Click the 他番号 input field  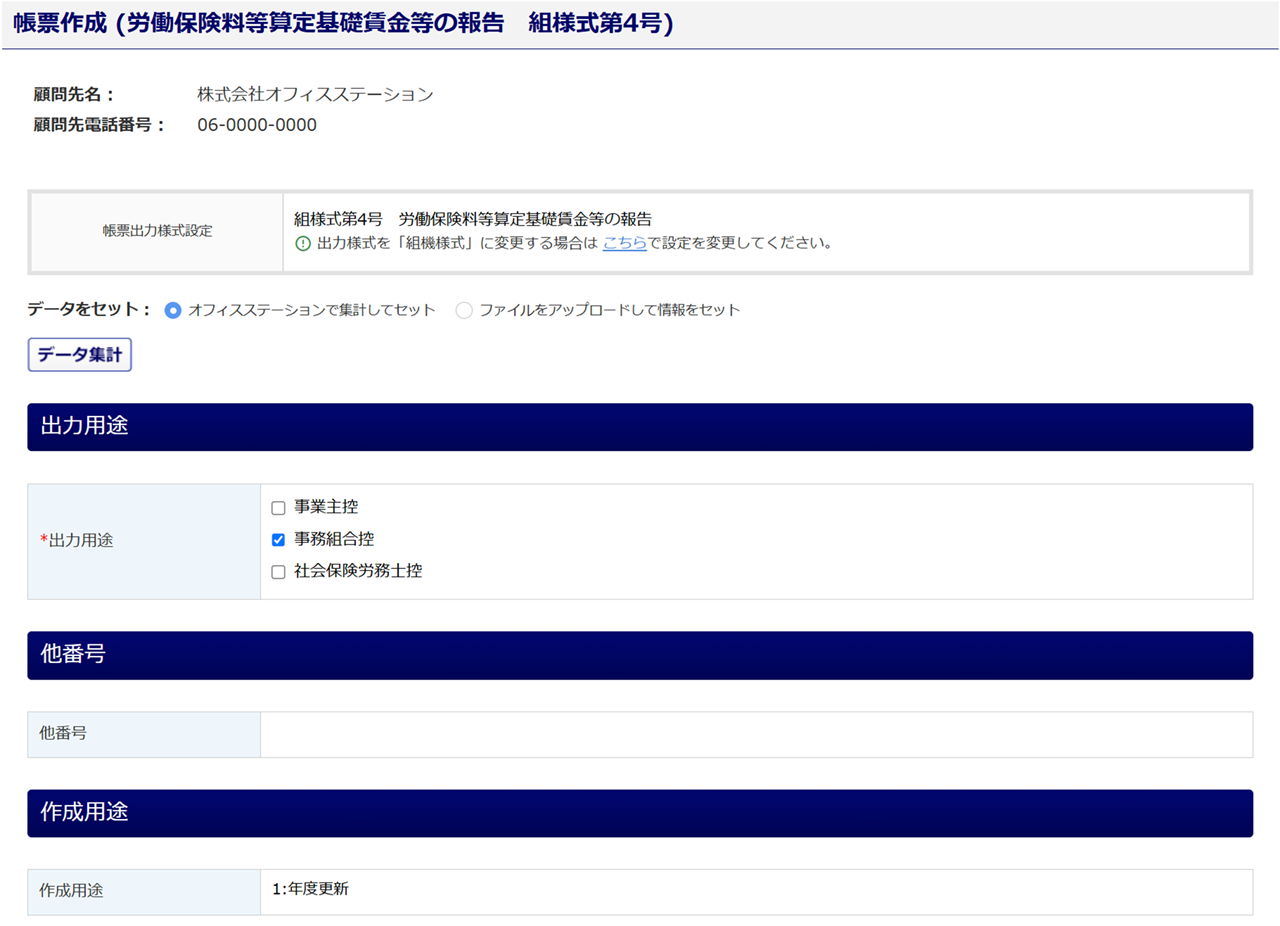coord(756,735)
